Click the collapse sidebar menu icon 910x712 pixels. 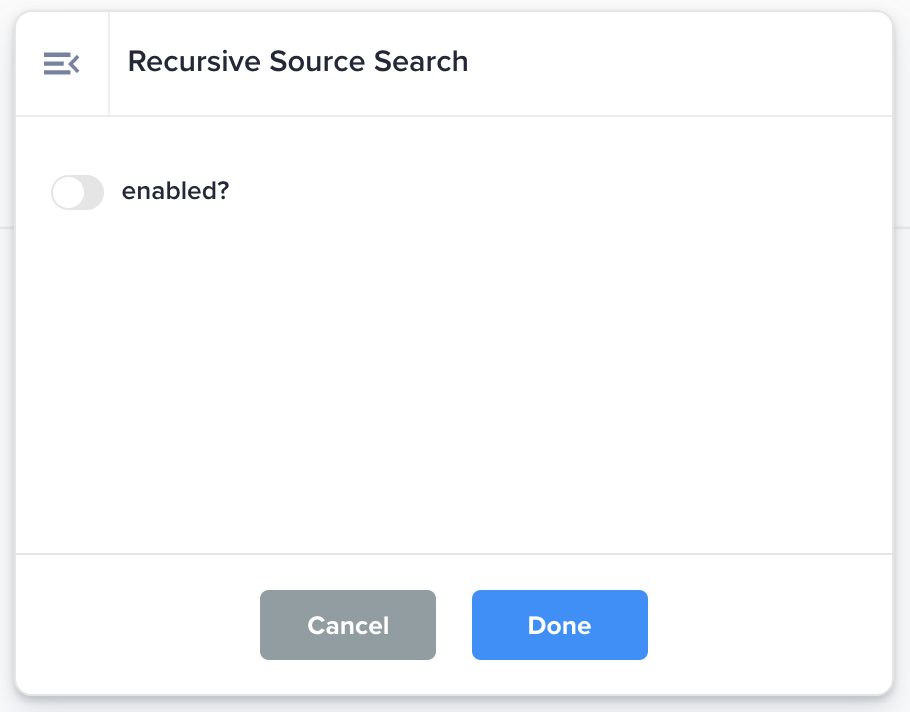[x=61, y=64]
